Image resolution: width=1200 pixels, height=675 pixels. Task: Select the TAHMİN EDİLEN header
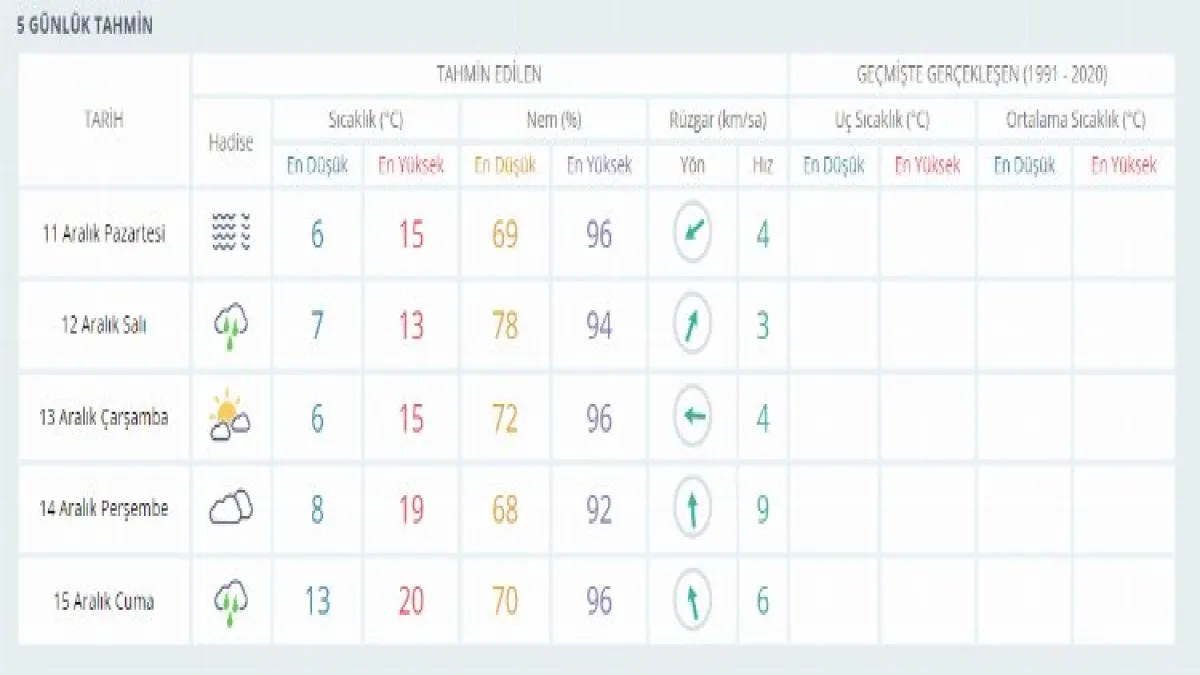click(x=490, y=74)
